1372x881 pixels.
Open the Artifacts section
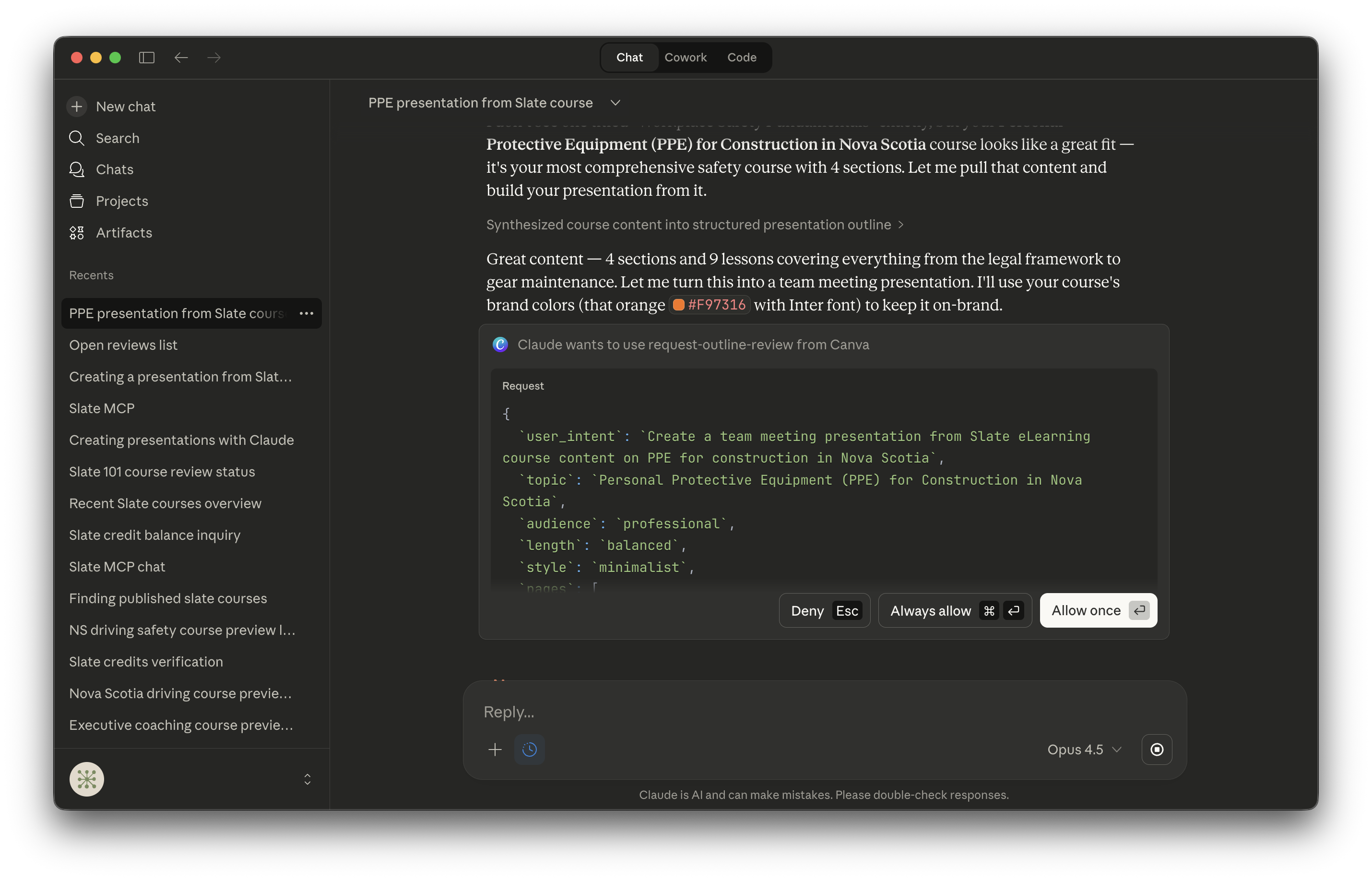point(124,233)
